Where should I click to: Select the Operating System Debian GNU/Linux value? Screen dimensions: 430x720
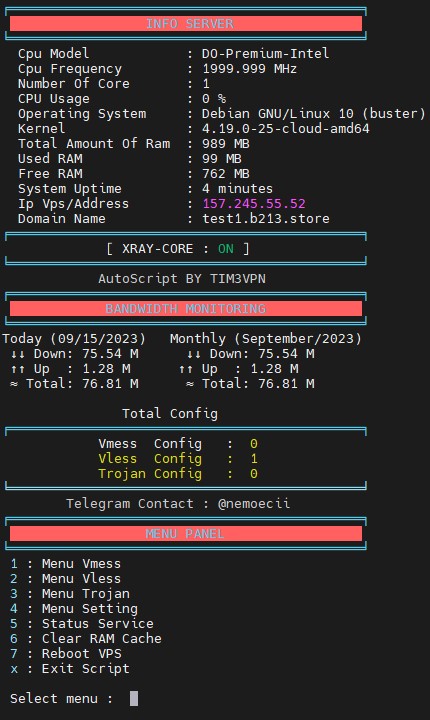tap(314, 114)
